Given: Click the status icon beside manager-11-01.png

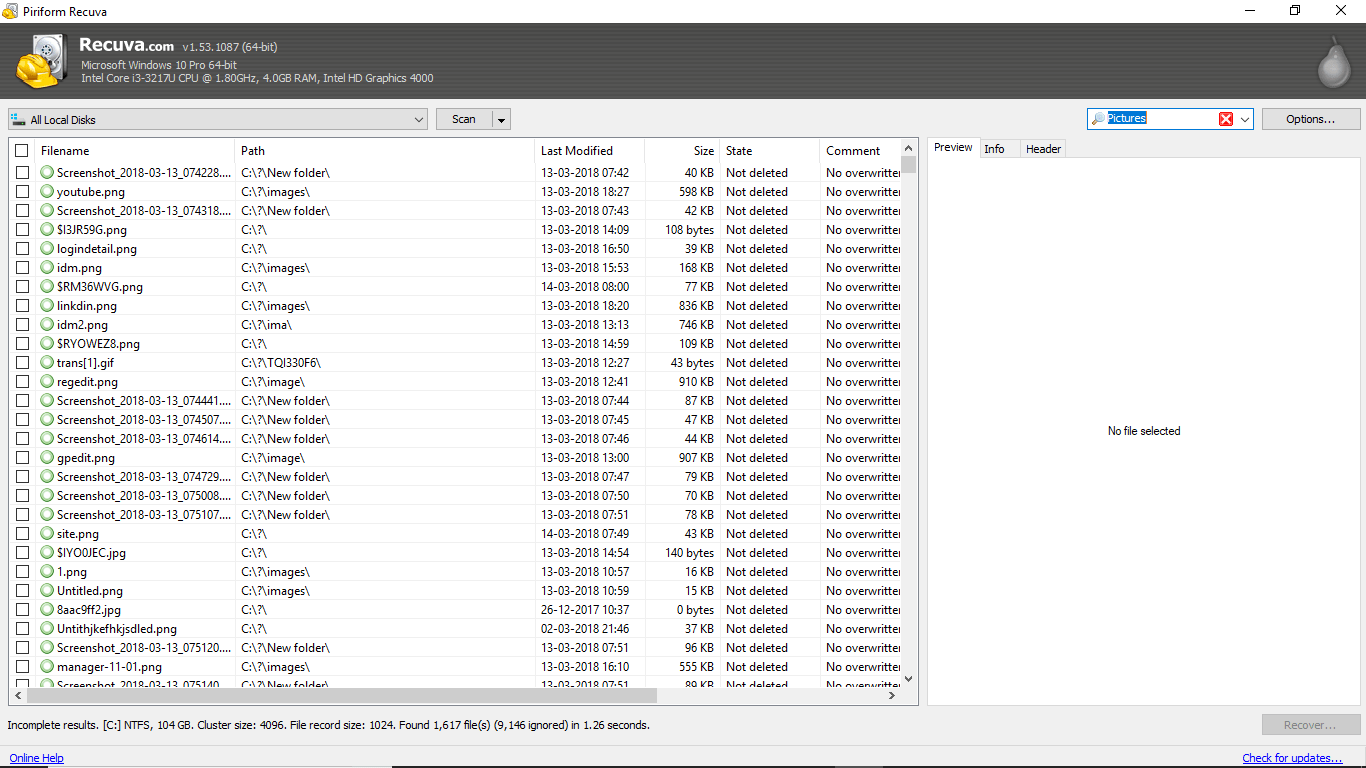Looking at the screenshot, I should (x=47, y=667).
